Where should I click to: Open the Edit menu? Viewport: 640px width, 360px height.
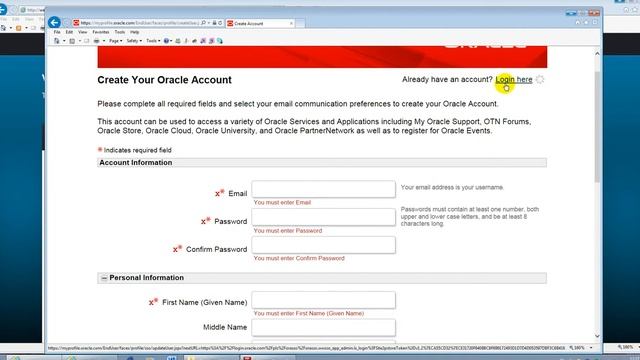(x=69, y=32)
